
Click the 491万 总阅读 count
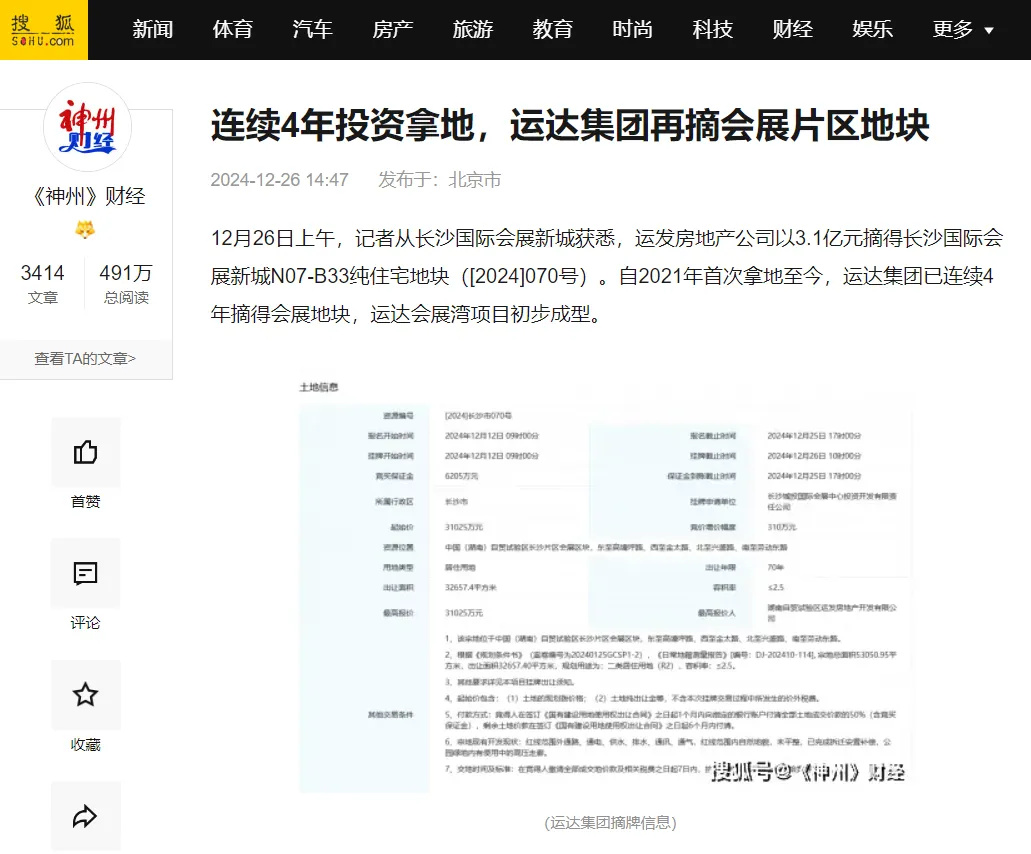pyautogui.click(x=126, y=283)
